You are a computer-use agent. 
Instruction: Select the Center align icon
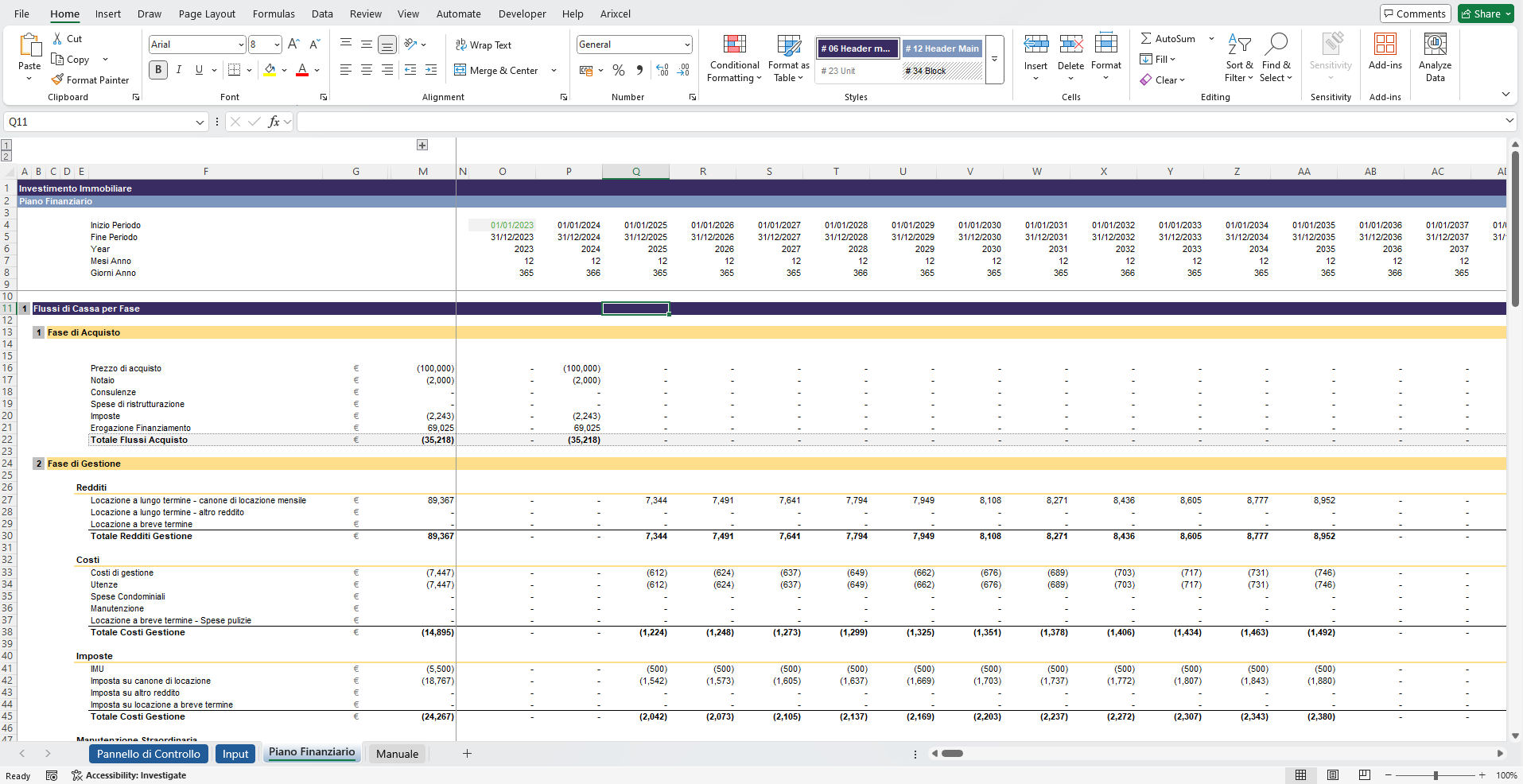[367, 70]
